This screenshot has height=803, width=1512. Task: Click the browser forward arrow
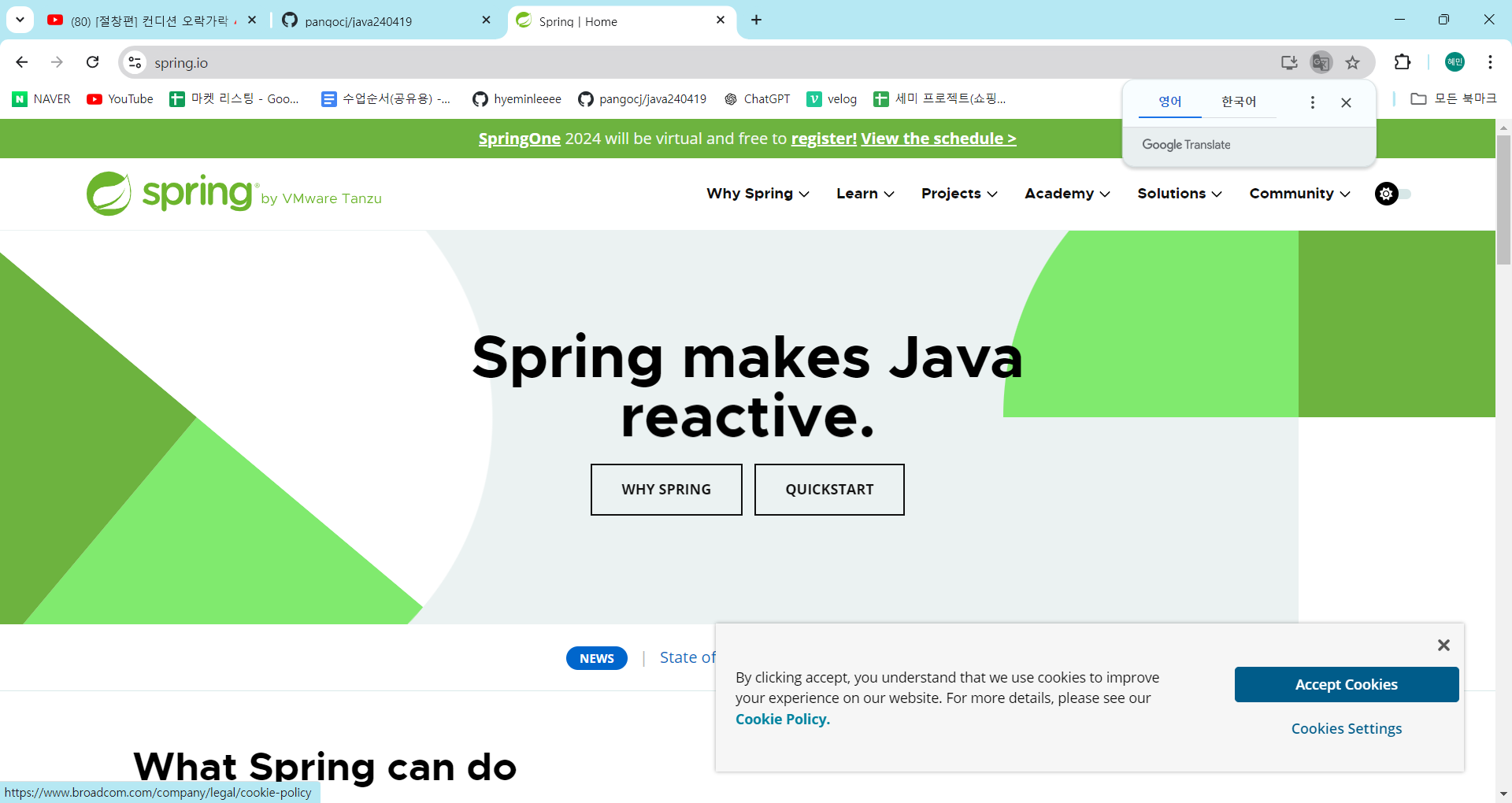click(x=57, y=62)
